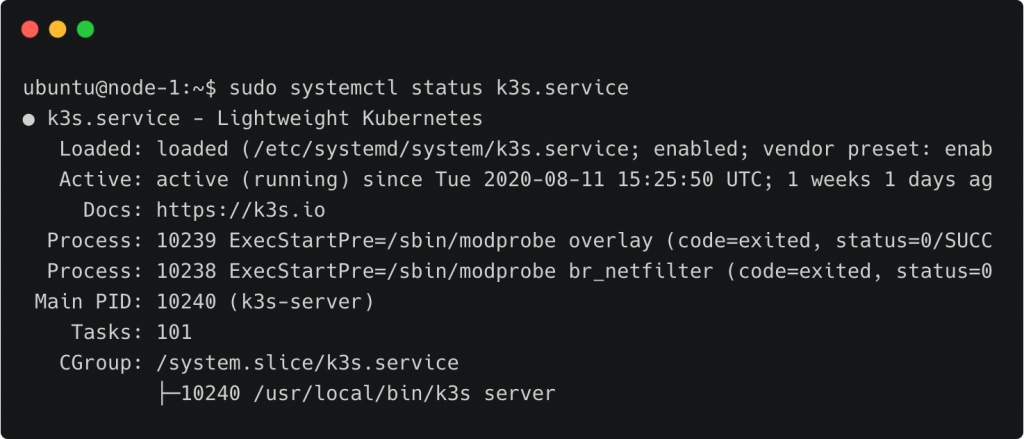The width and height of the screenshot is (1024, 439).
Task: Click the /usr/local/bin/k3s server process entry
Action: (x=404, y=393)
